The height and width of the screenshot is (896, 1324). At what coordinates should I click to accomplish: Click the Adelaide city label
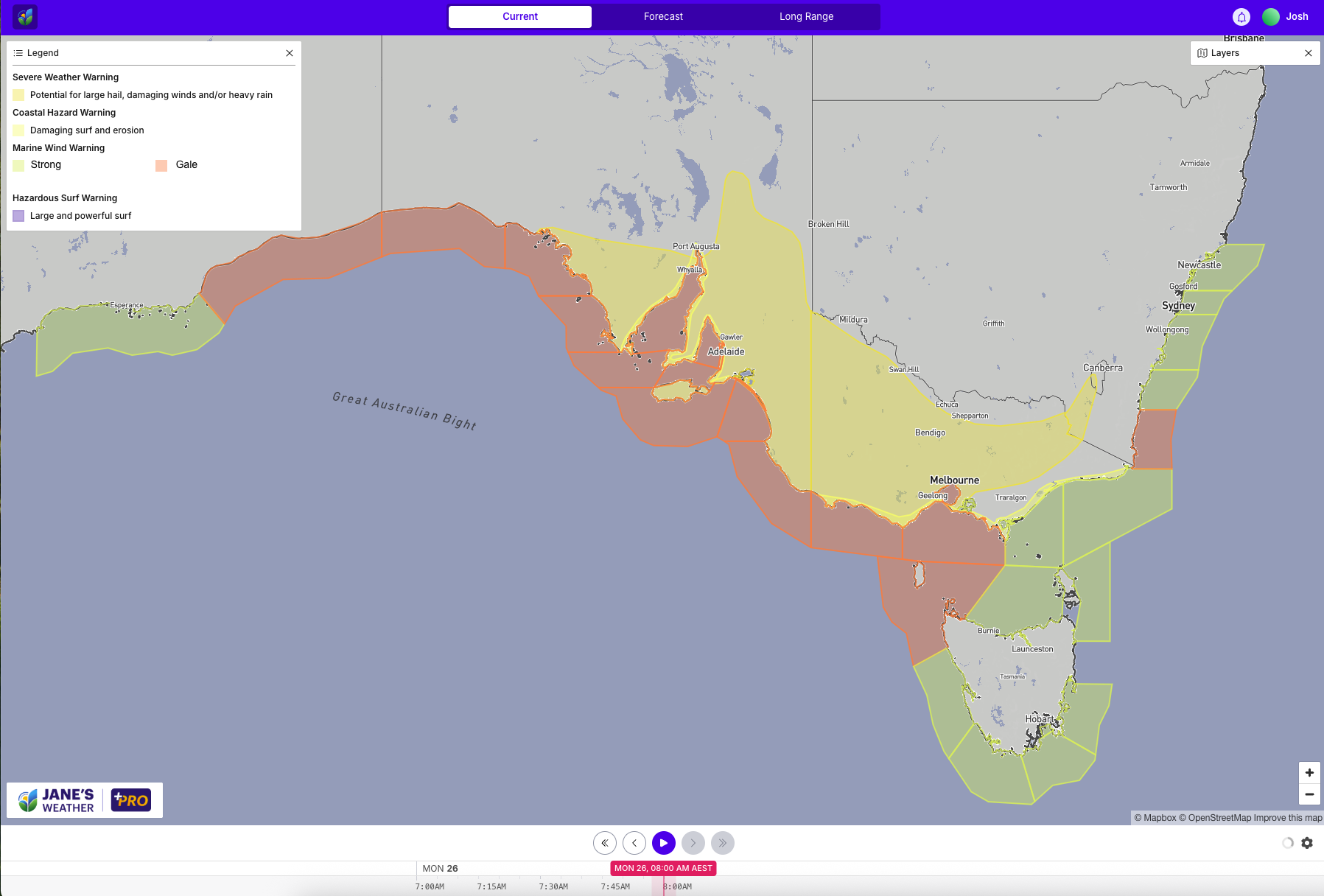tap(726, 352)
